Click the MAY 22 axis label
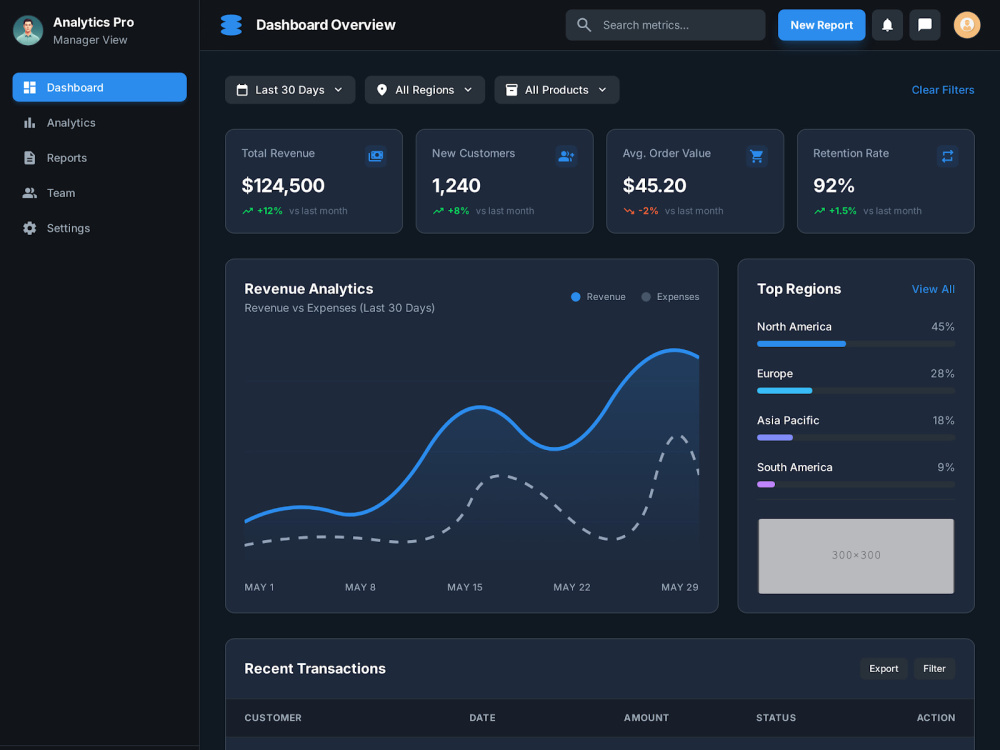Screen dimensions: 1000x750 pyautogui.click(x=572, y=587)
